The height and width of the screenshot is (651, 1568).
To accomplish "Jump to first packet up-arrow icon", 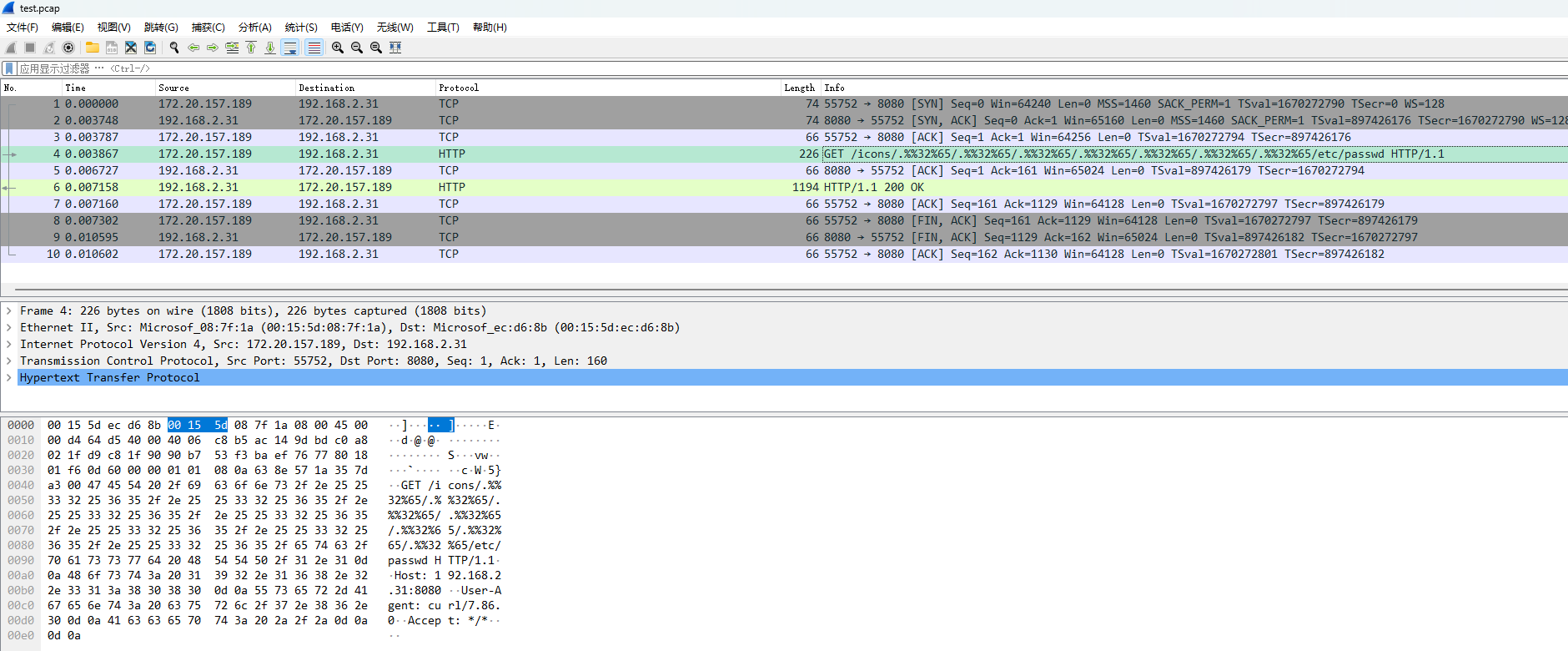I will point(251,48).
